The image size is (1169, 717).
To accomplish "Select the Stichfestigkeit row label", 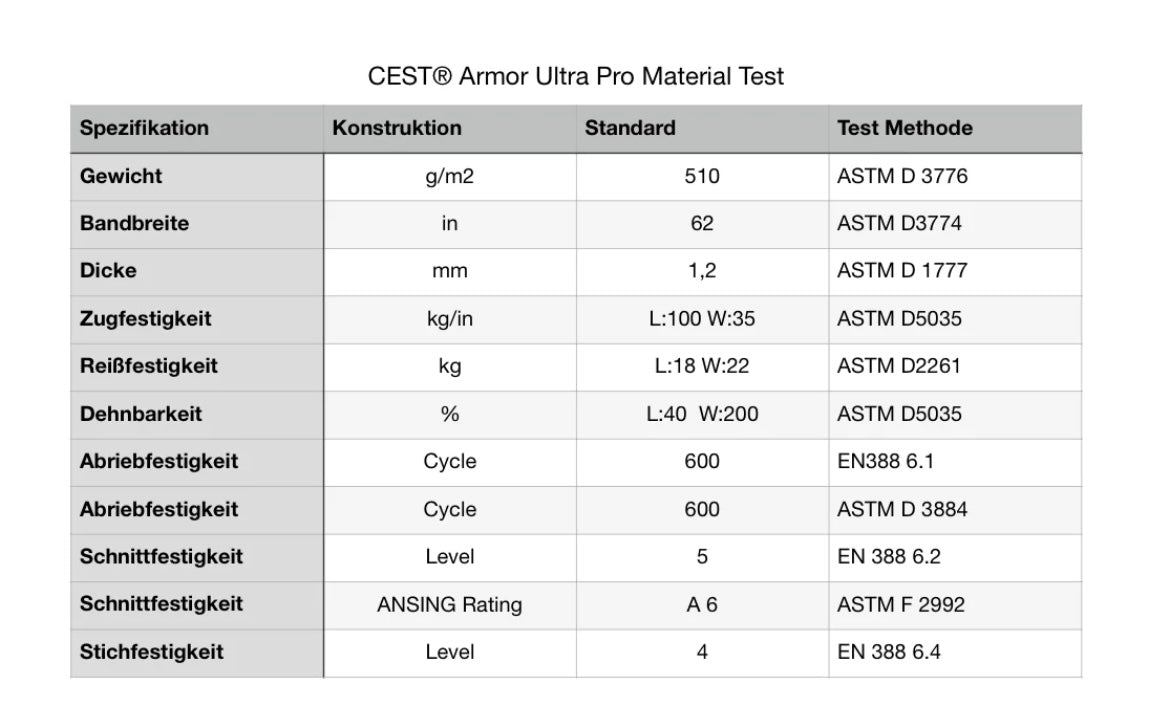I will [x=152, y=652].
